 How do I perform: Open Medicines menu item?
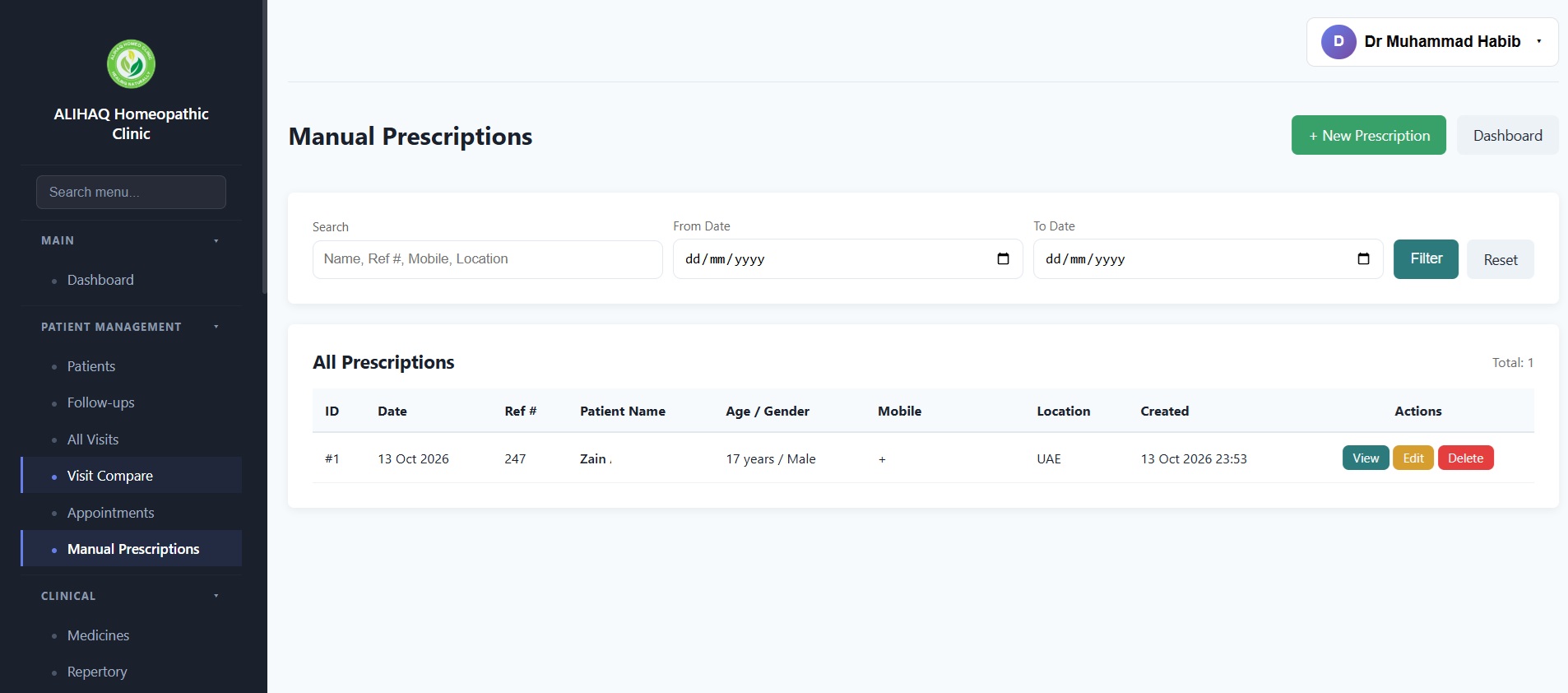[132, 635]
